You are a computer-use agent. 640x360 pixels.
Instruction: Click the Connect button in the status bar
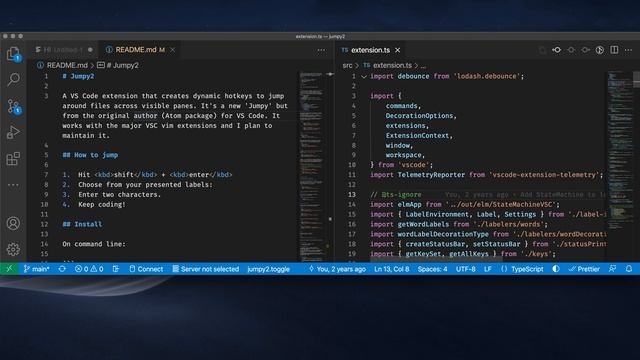(146, 269)
